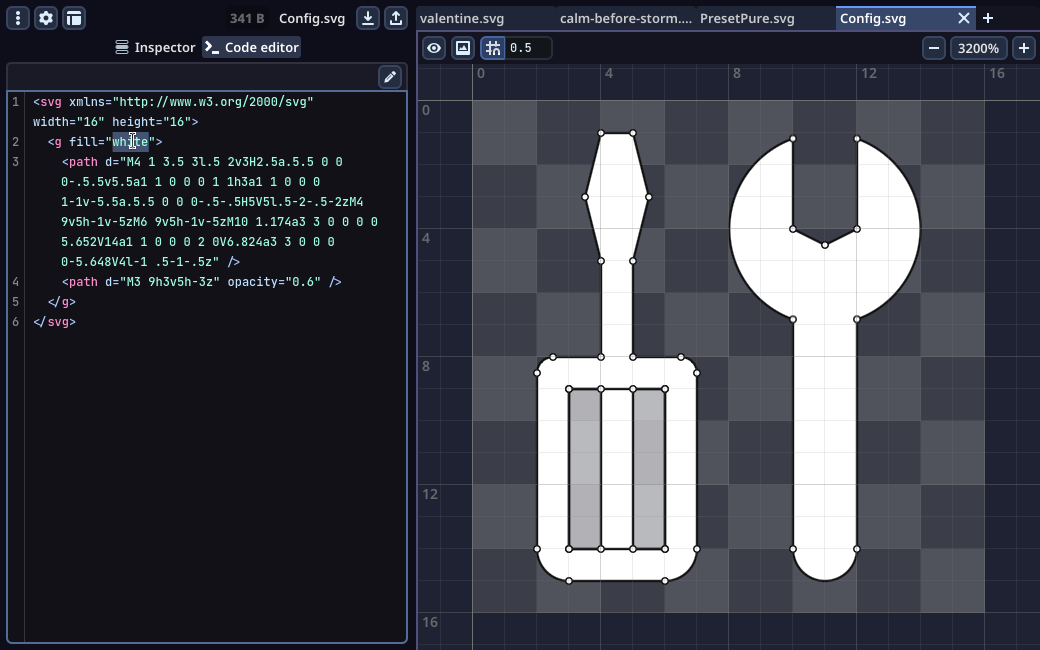Click the width="16" attribute text
This screenshot has height=650, width=1040.
pyautogui.click(x=68, y=121)
